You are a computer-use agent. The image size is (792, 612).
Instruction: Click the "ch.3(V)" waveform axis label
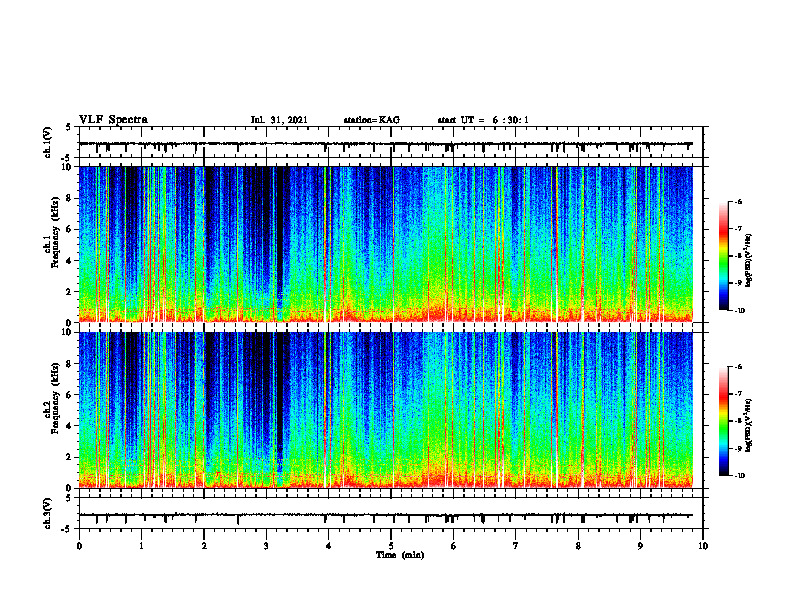point(48,513)
